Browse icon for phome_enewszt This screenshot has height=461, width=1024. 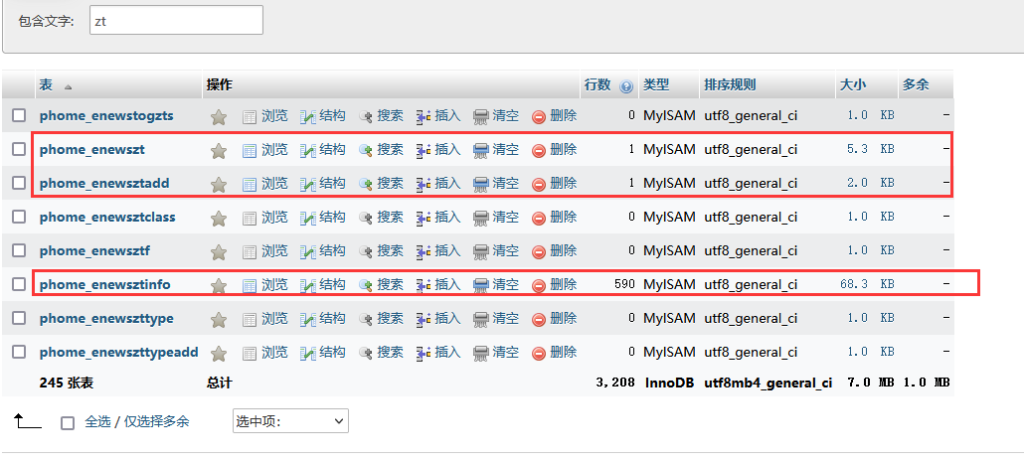(249, 151)
